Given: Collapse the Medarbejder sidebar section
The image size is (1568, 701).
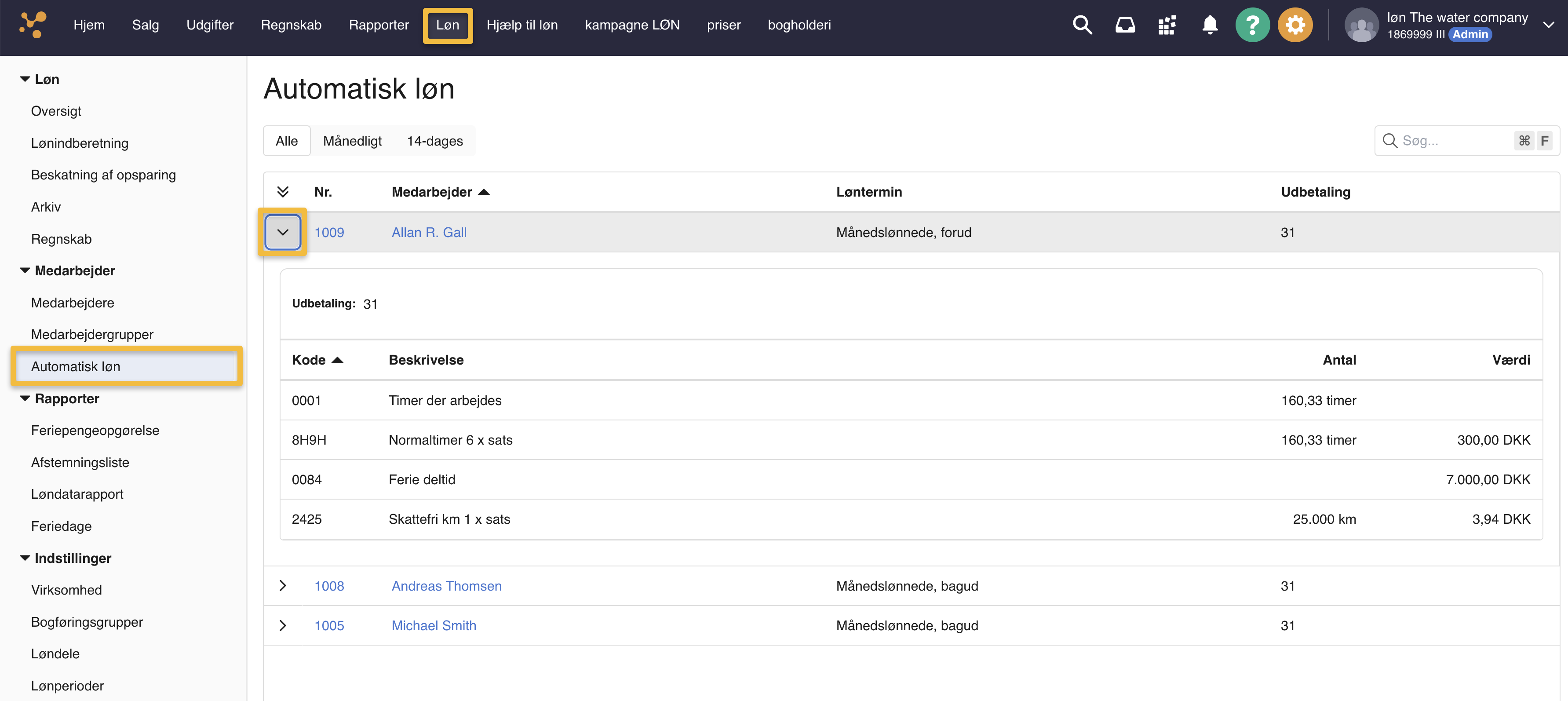Looking at the screenshot, I should (25, 270).
